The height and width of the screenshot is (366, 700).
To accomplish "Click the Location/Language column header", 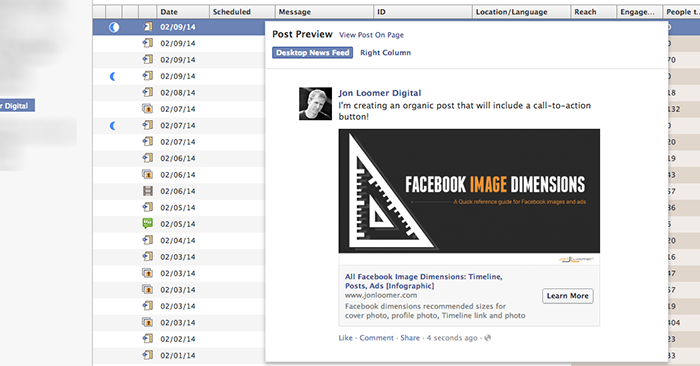I will 521,12.
